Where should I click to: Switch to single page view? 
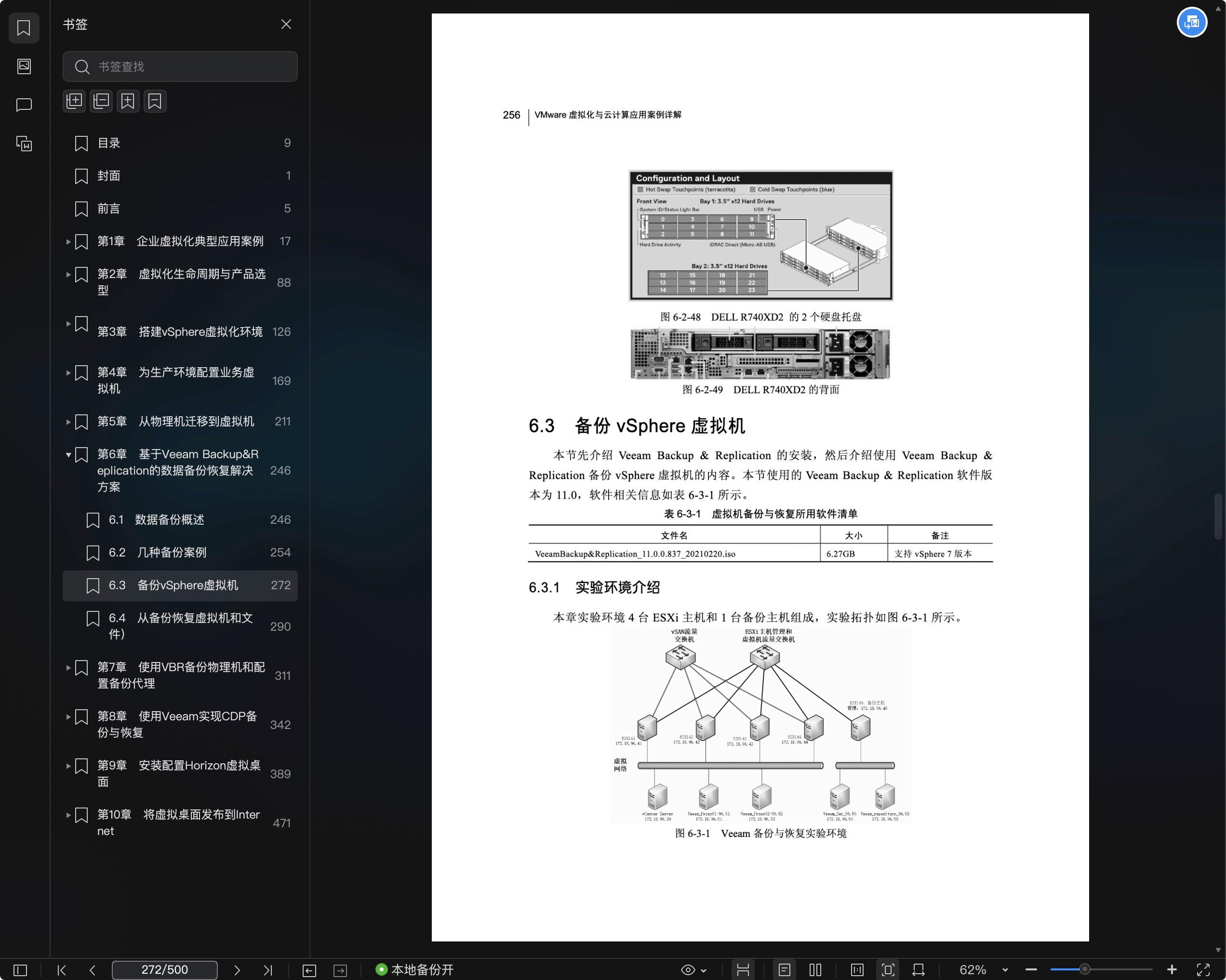[x=784, y=970]
